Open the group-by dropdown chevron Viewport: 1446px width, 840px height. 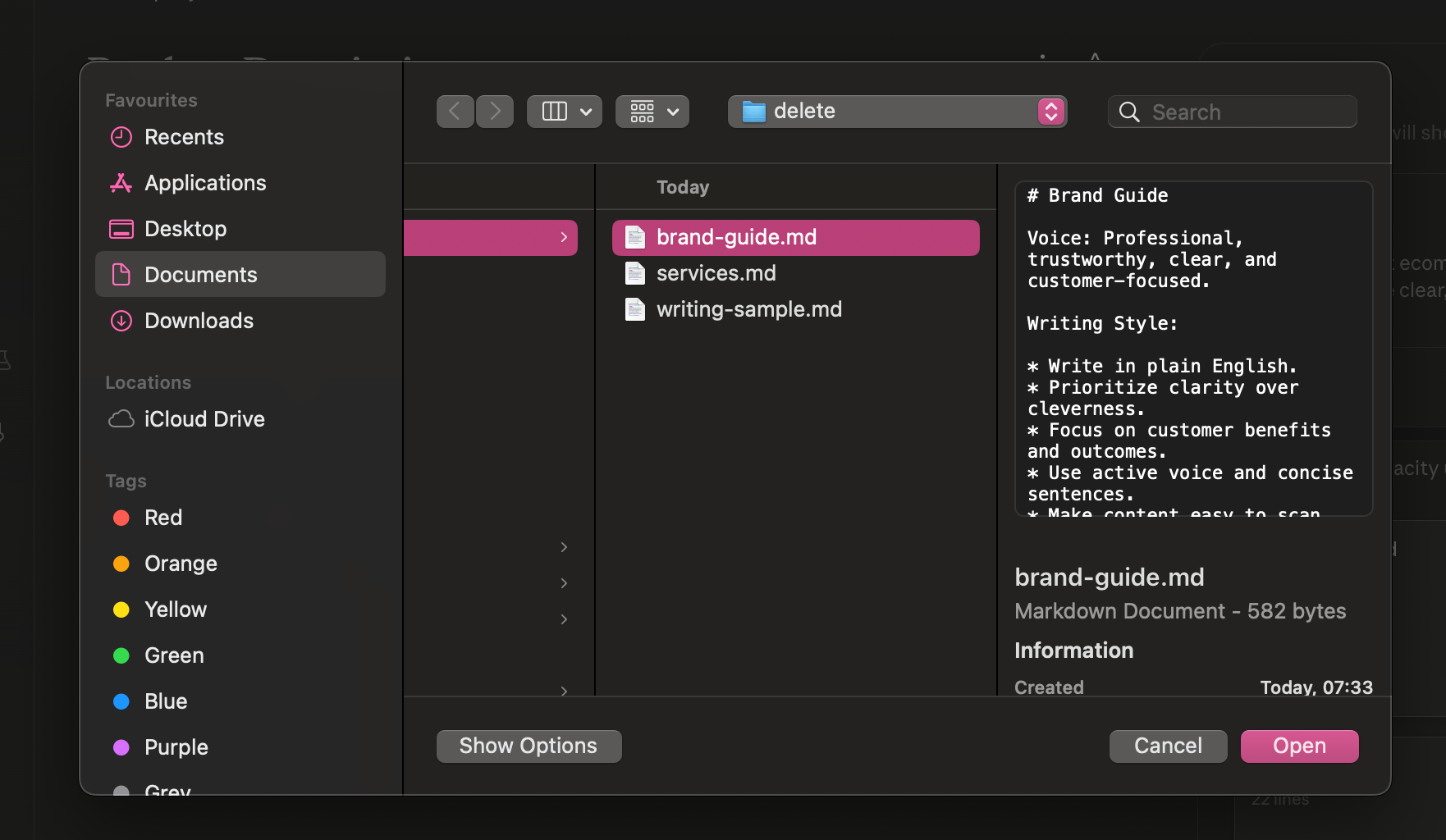(673, 112)
